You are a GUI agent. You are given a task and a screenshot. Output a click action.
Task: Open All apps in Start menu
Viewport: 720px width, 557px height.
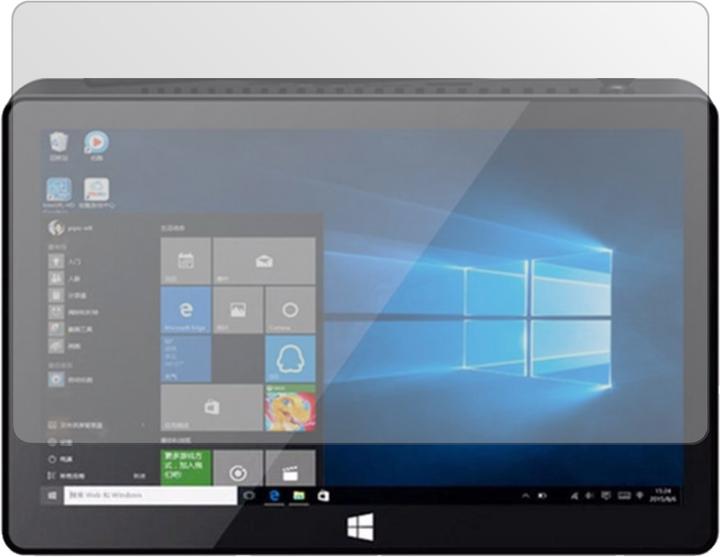pos(67,476)
